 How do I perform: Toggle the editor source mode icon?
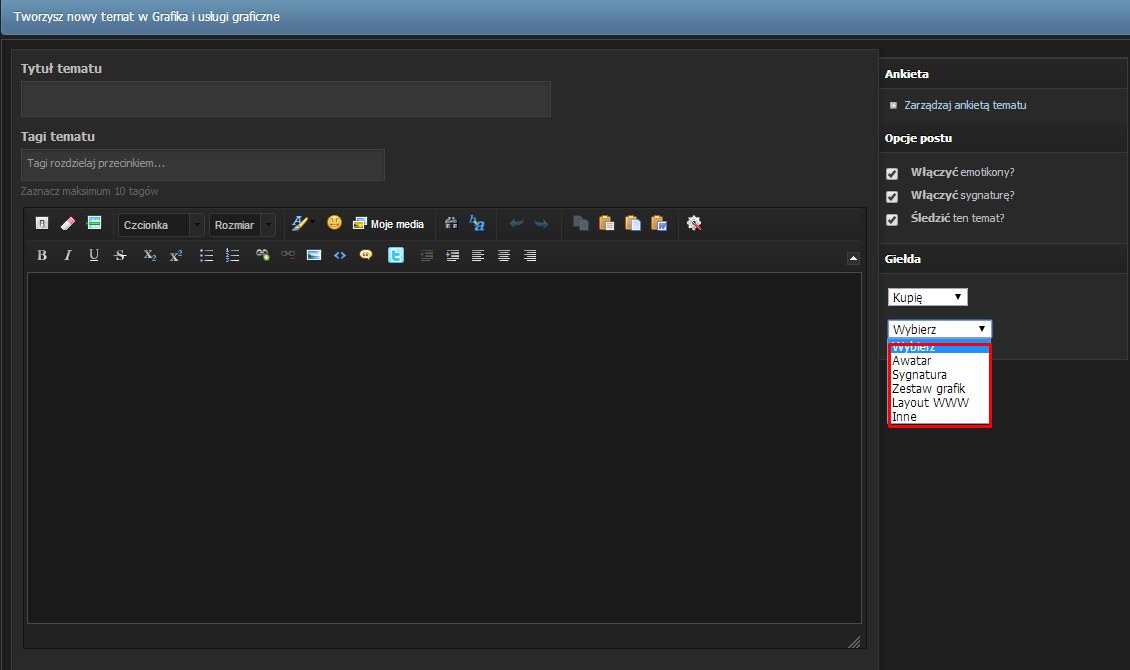tap(42, 223)
